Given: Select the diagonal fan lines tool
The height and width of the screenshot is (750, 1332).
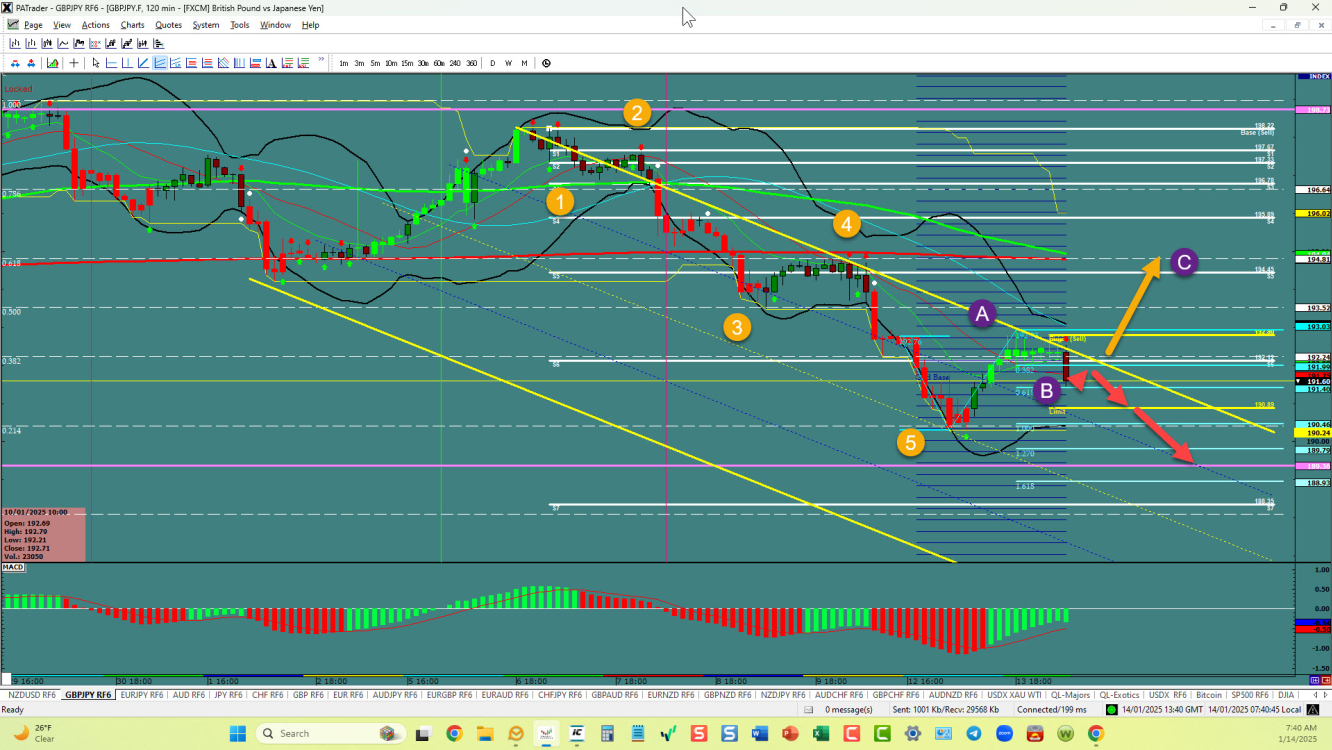Looking at the screenshot, I should point(223,63).
